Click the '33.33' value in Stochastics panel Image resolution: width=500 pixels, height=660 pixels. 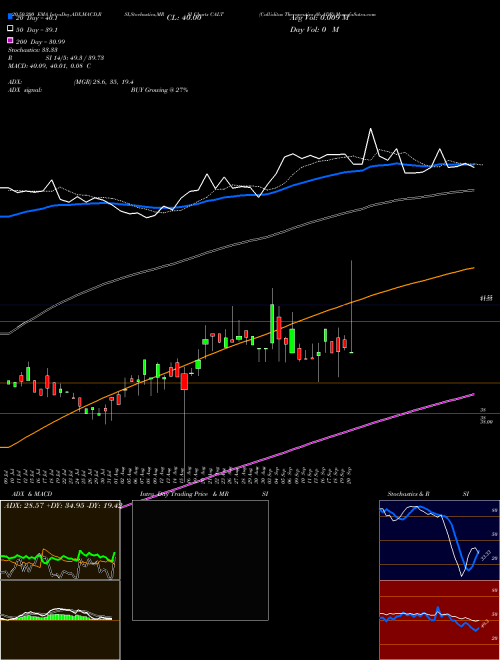tap(486, 555)
